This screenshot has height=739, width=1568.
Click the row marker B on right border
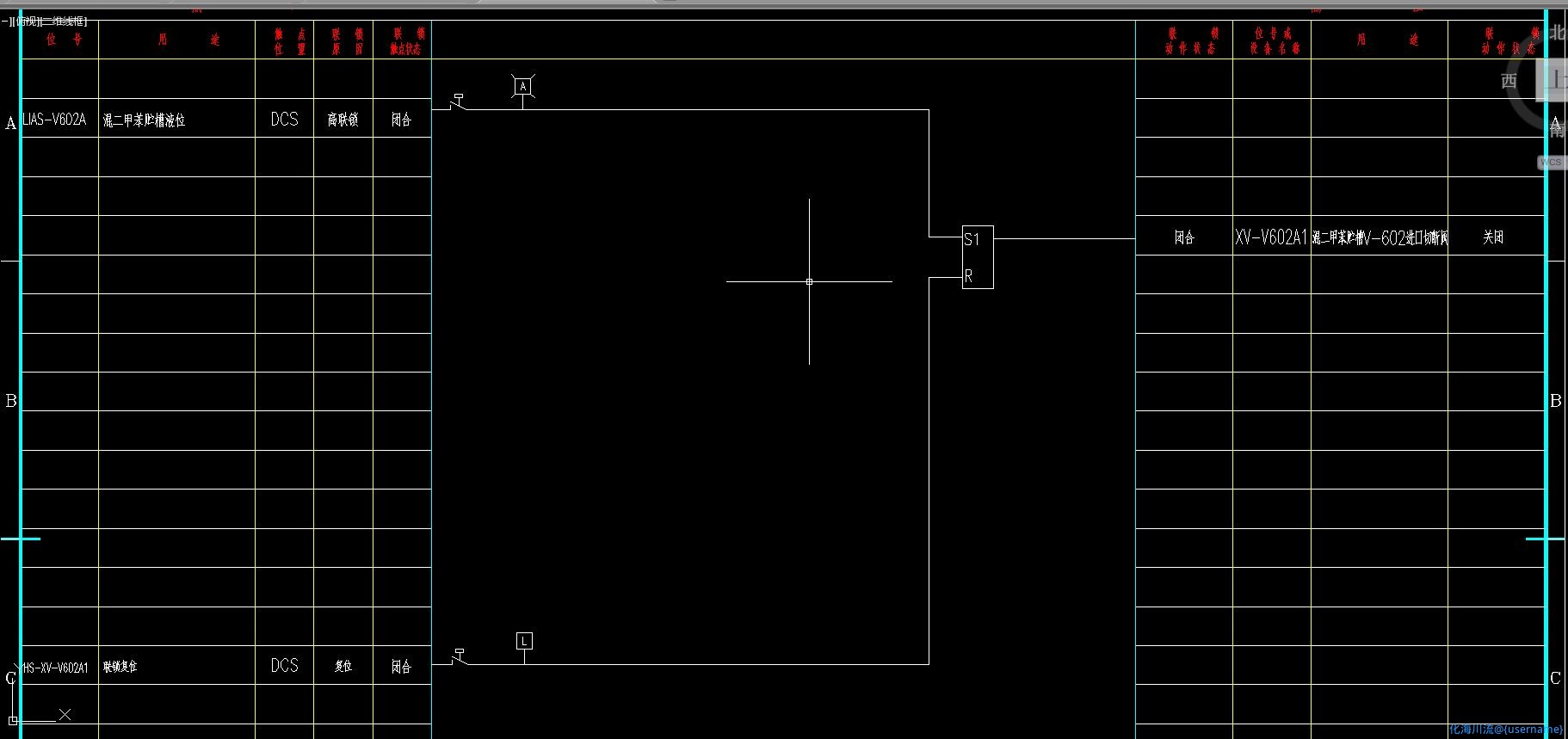[x=1555, y=401]
